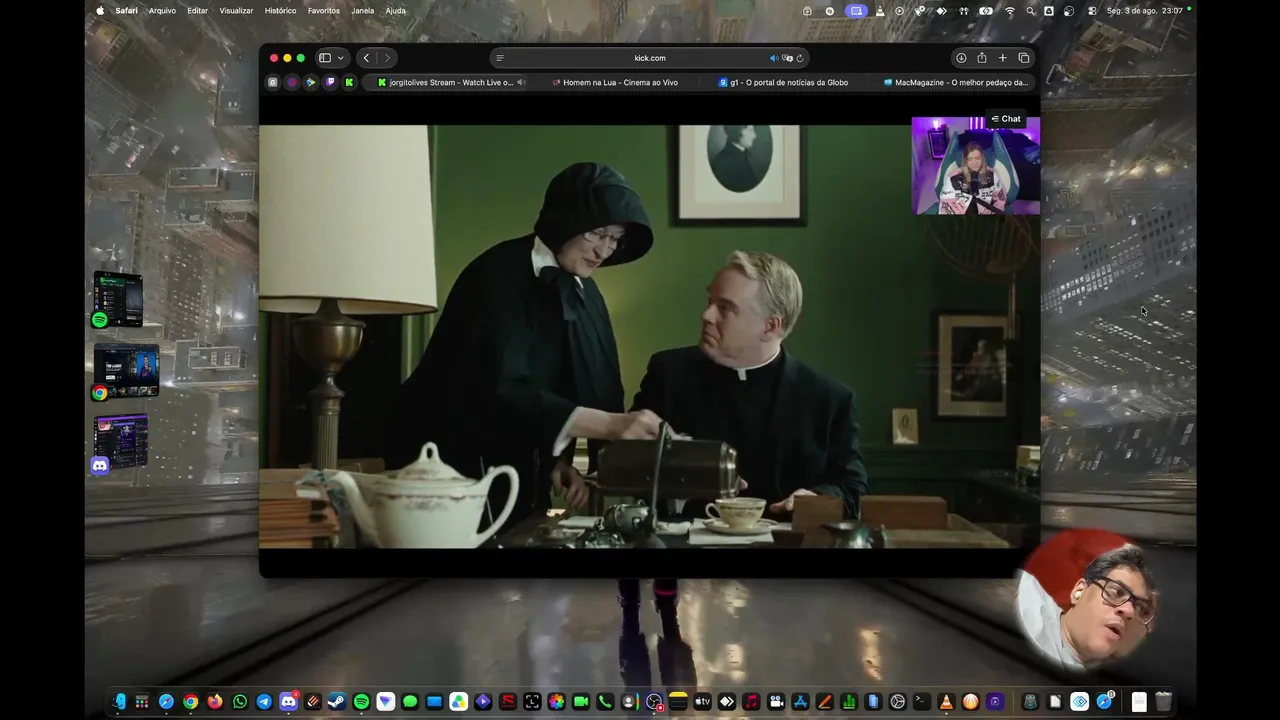This screenshot has width=1280, height=720.
Task: Select Spotify window in Stage Manager
Action: coord(118,299)
